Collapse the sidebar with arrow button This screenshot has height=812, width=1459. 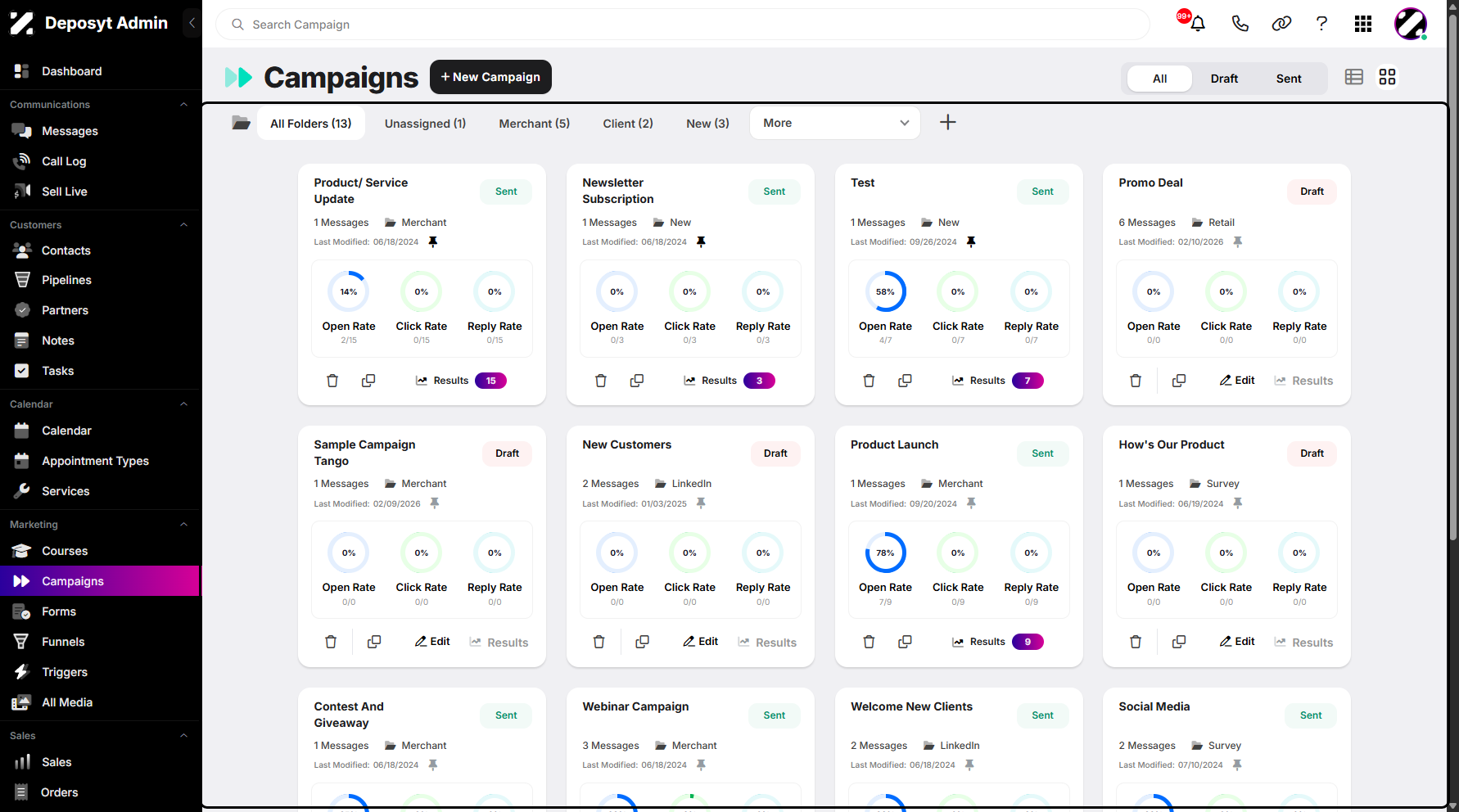[x=192, y=23]
